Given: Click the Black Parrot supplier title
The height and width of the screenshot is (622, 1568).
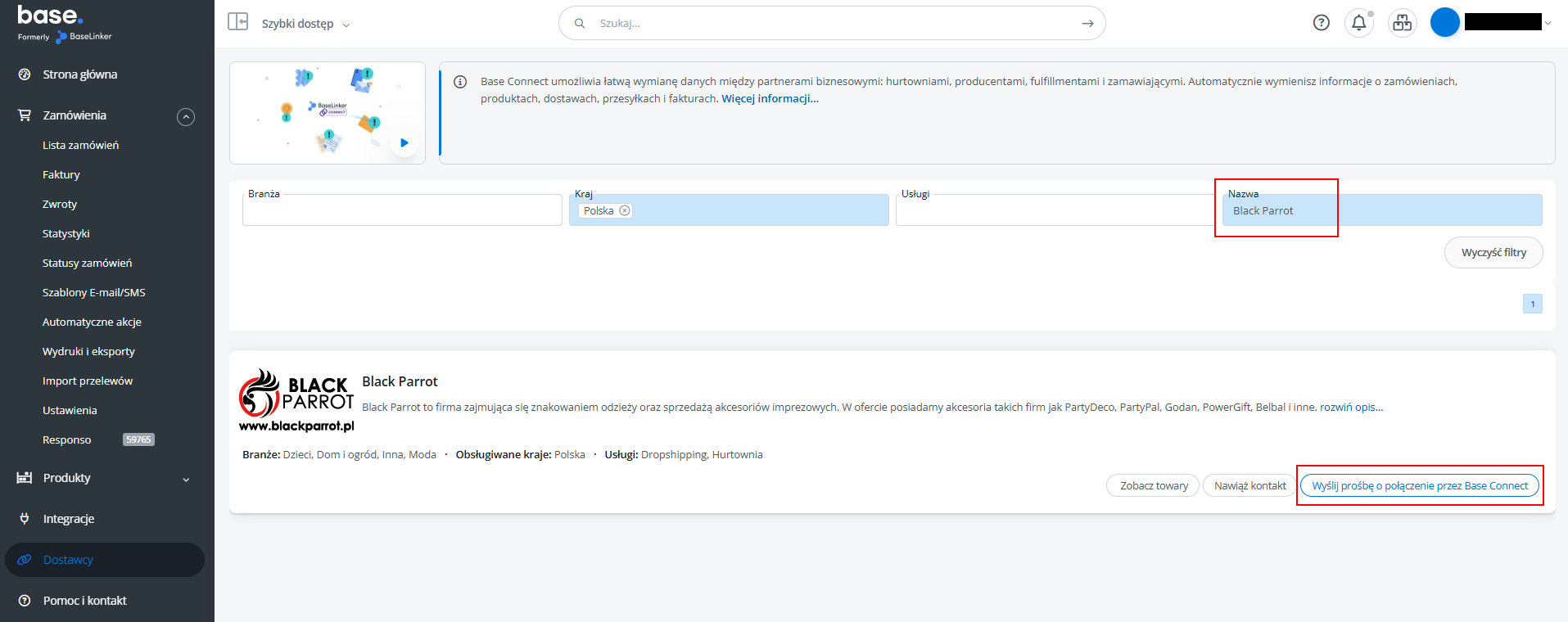Looking at the screenshot, I should point(400,381).
